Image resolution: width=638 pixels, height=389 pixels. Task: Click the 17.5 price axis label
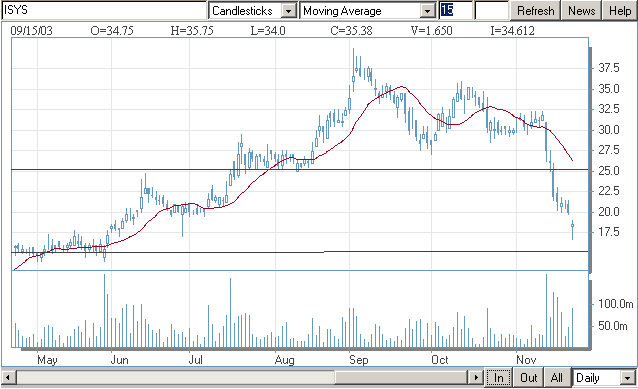click(609, 232)
